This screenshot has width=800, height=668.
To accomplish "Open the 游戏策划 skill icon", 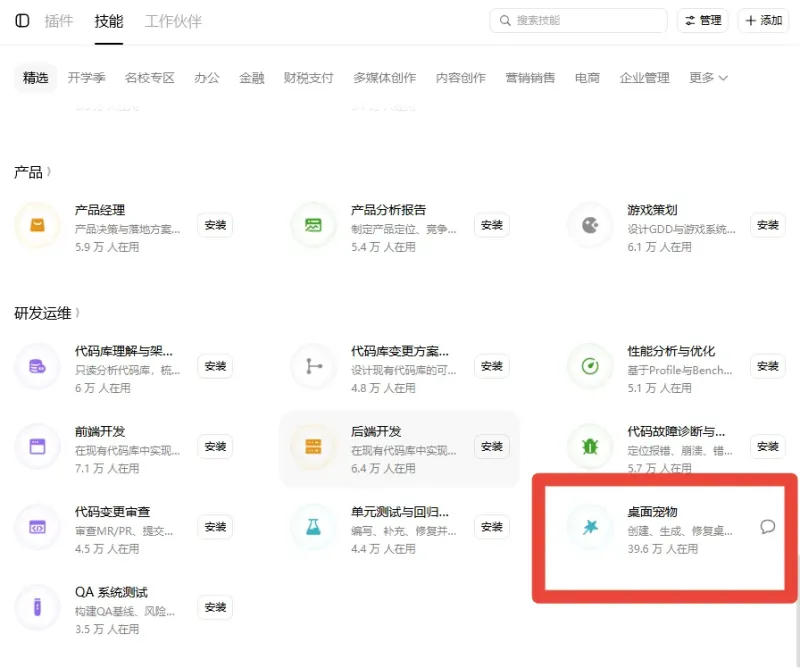I will pos(590,225).
